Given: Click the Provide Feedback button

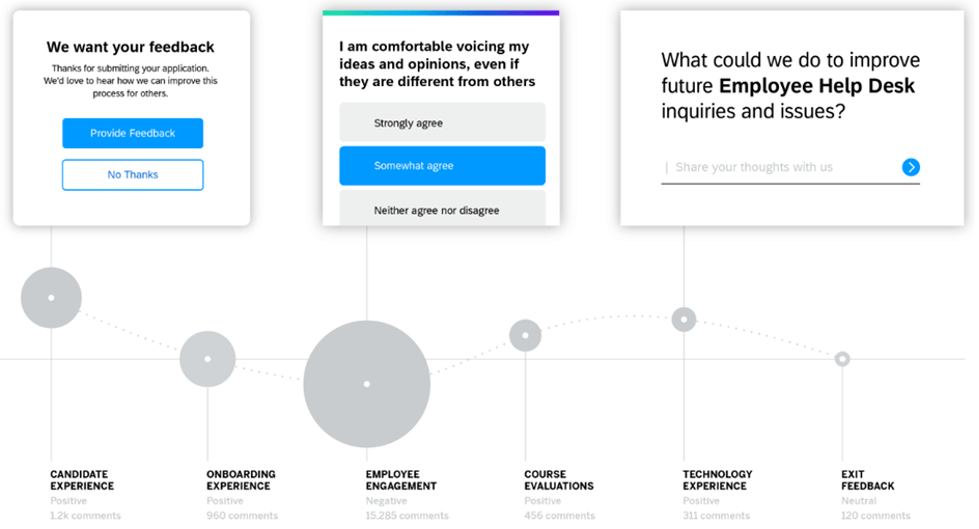Looking at the screenshot, I should (132, 133).
